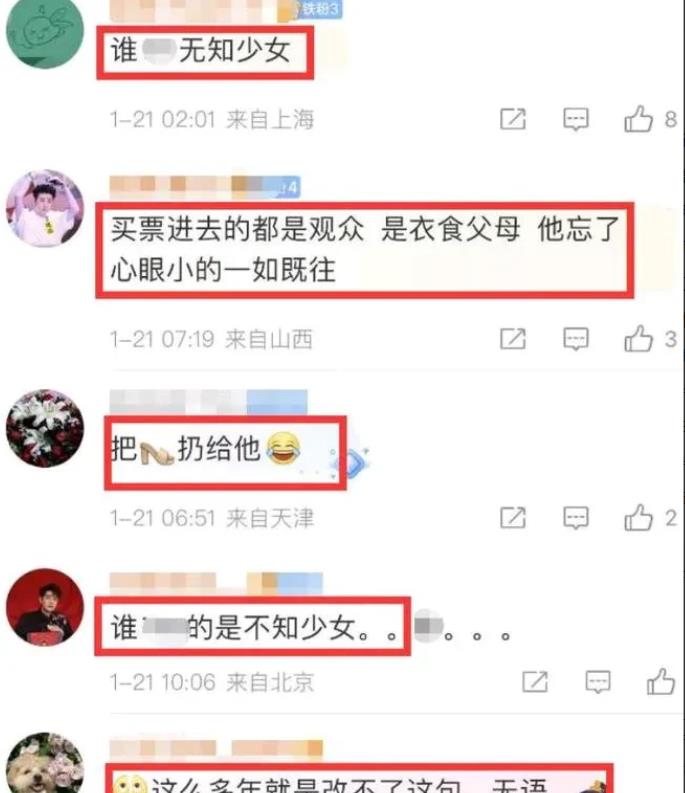The image size is (685, 793).
Task: Like the comment from 天津
Action: click(638, 517)
